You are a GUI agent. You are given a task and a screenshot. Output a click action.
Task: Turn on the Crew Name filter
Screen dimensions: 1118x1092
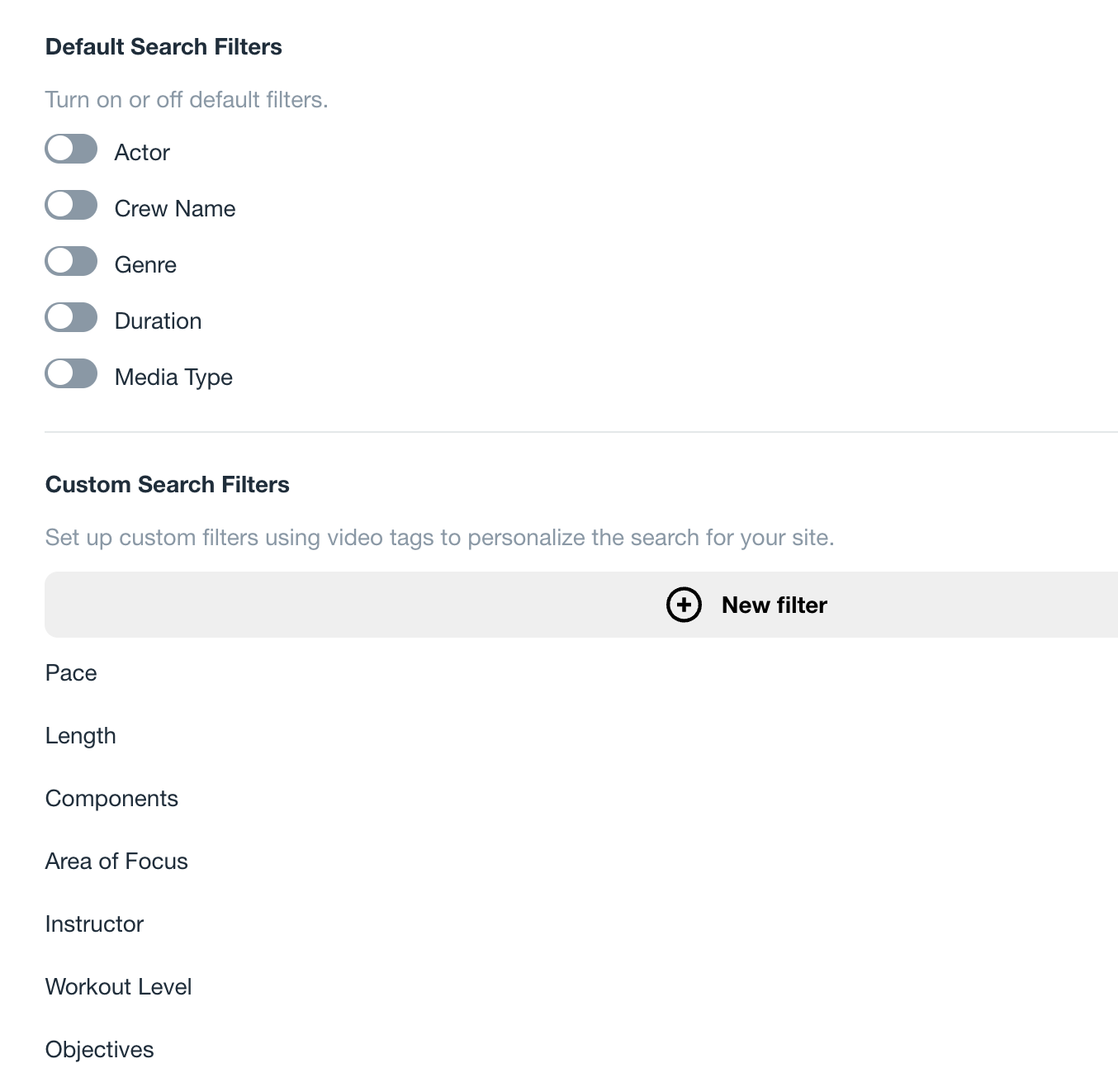[71, 205]
